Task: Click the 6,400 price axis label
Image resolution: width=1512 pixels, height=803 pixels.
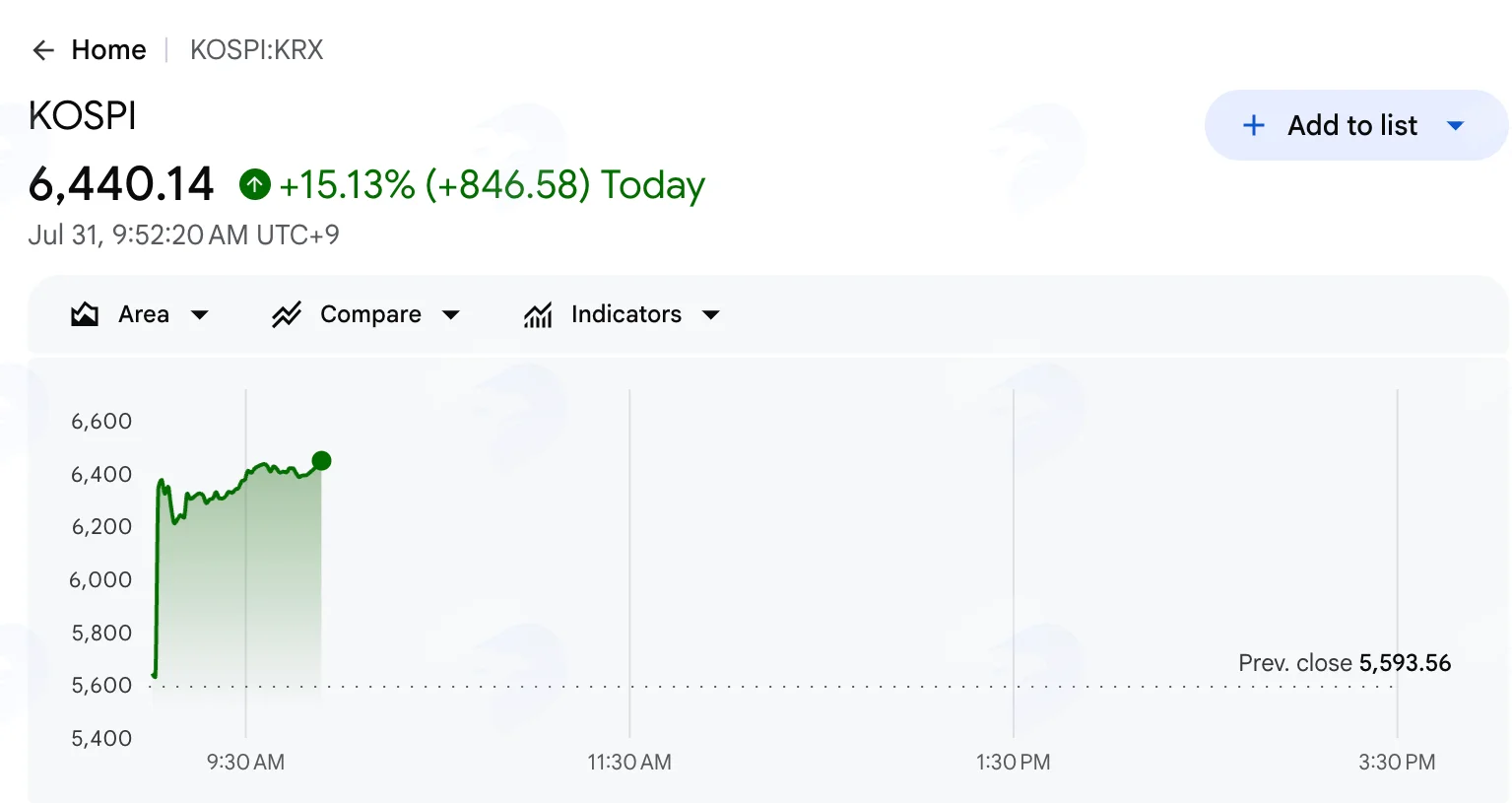Action: 101,475
